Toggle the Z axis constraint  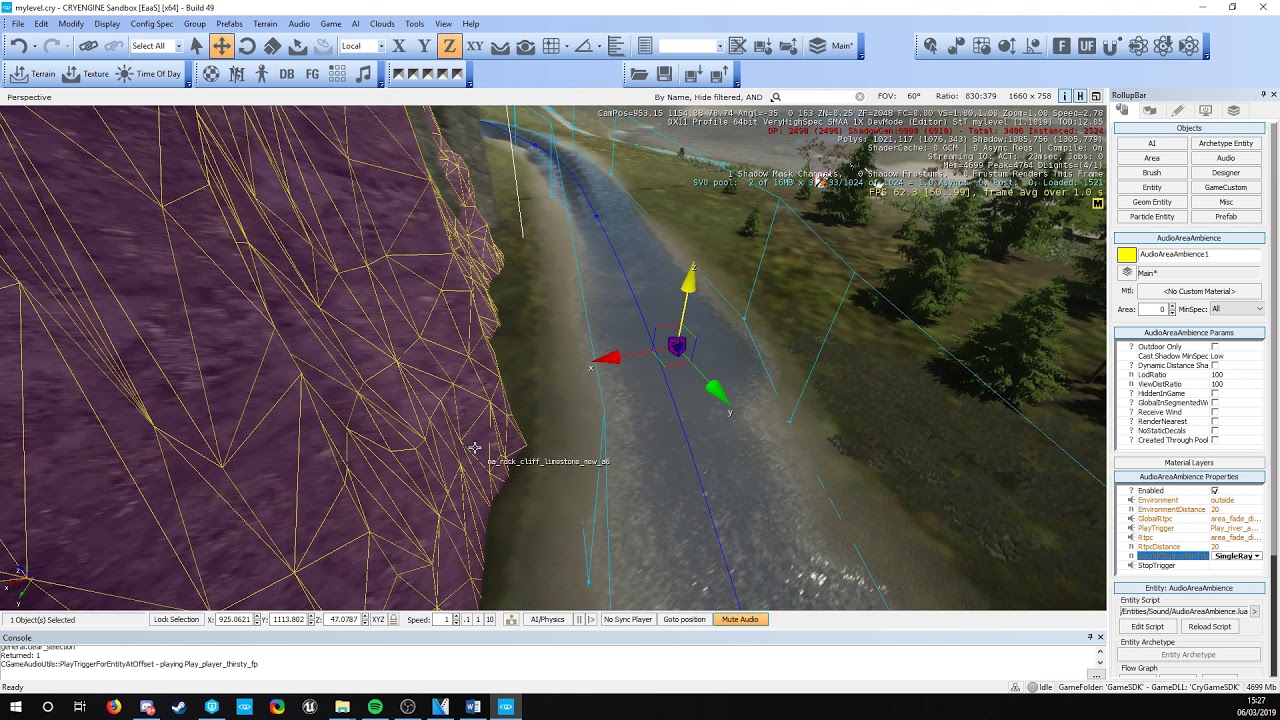449,45
